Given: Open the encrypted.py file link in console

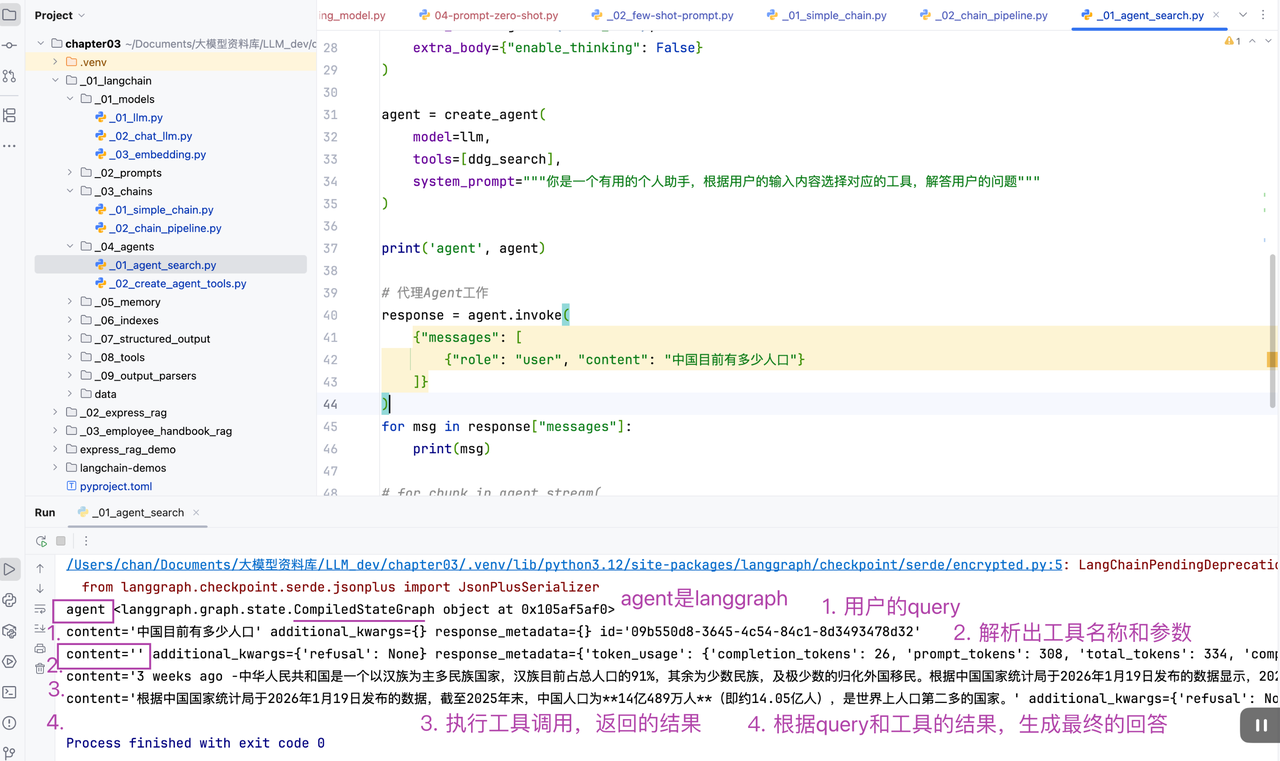Looking at the screenshot, I should [564, 565].
